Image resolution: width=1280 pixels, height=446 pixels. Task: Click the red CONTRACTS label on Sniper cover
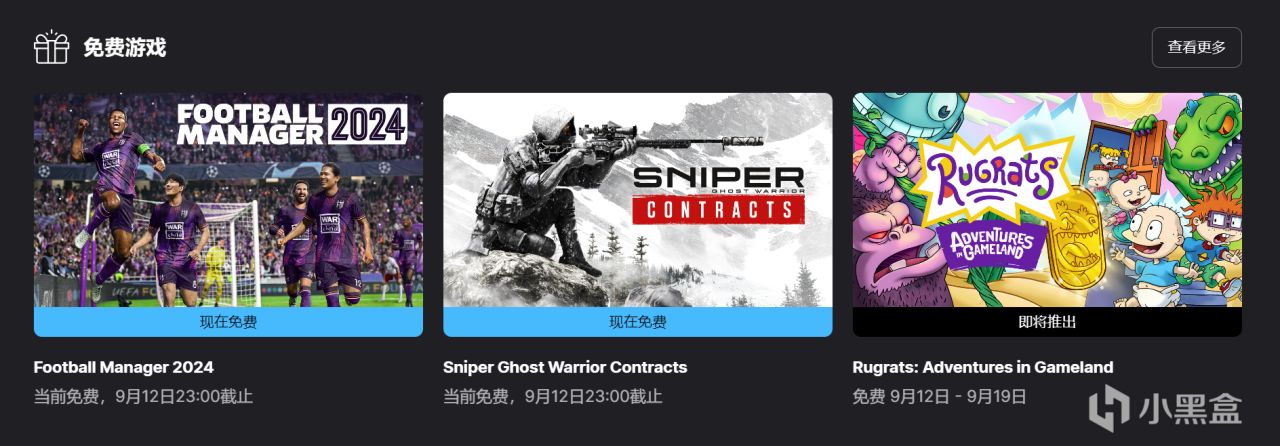tap(718, 209)
